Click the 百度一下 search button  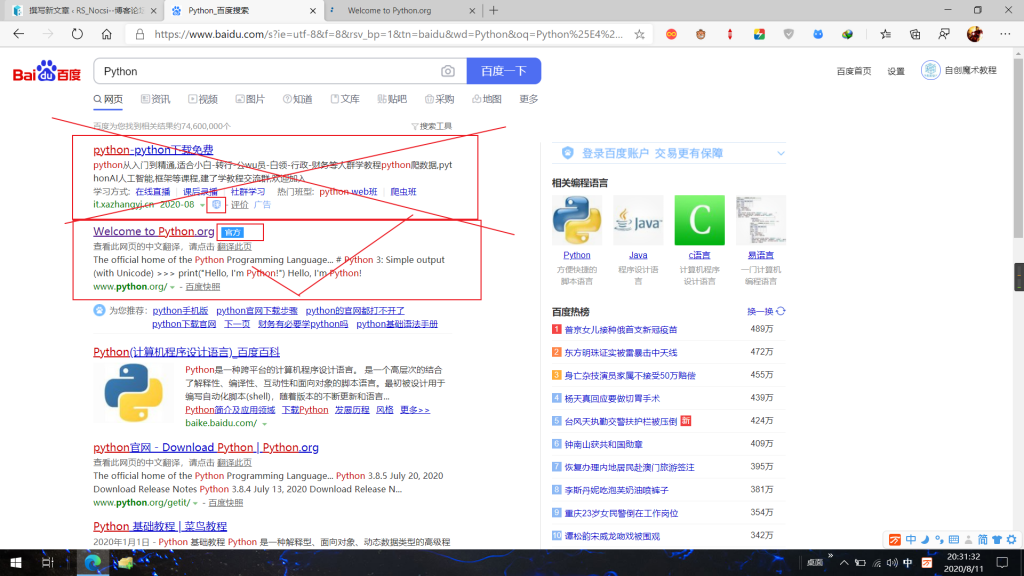pyautogui.click(x=504, y=71)
